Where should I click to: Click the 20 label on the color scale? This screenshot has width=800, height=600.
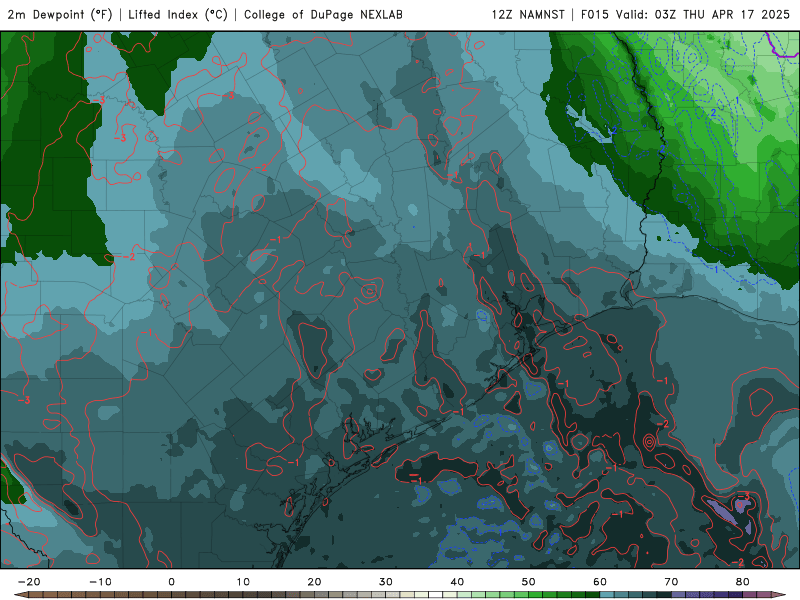(x=314, y=582)
